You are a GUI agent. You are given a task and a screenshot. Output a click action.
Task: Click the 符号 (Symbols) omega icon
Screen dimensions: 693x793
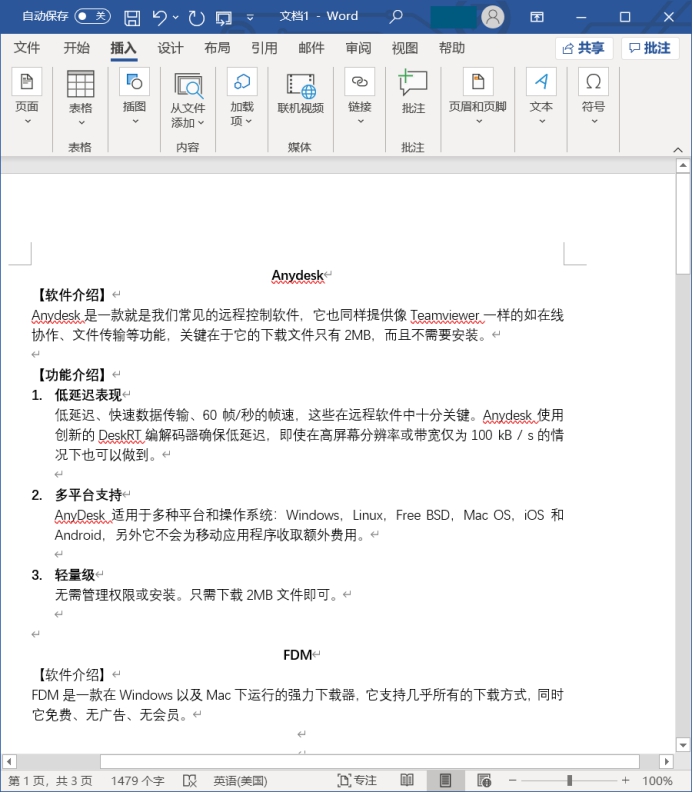pos(593,81)
